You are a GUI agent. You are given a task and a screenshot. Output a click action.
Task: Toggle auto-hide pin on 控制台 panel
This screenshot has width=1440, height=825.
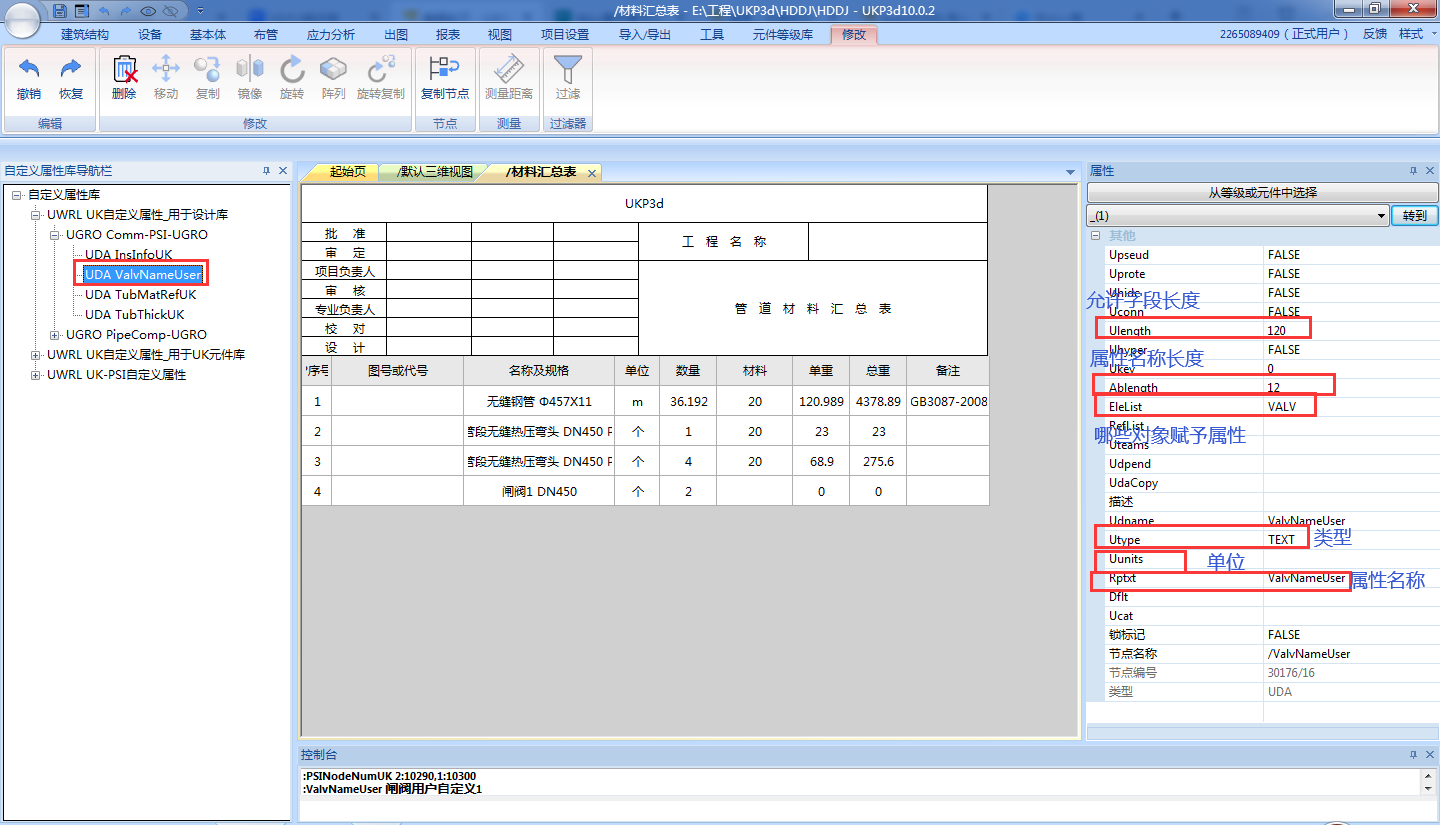click(x=1414, y=755)
